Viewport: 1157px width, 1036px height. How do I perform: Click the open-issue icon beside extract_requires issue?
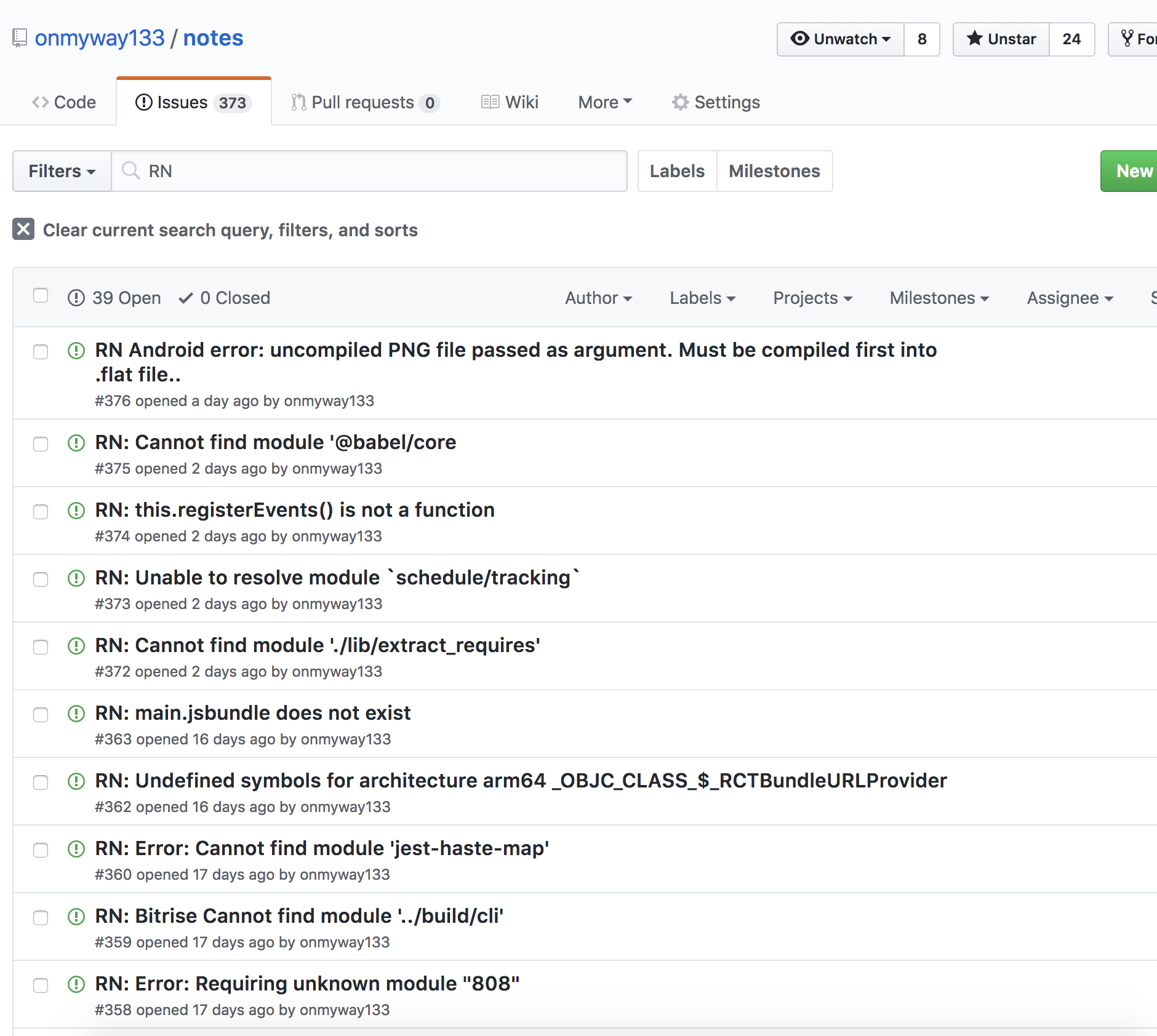[76, 646]
